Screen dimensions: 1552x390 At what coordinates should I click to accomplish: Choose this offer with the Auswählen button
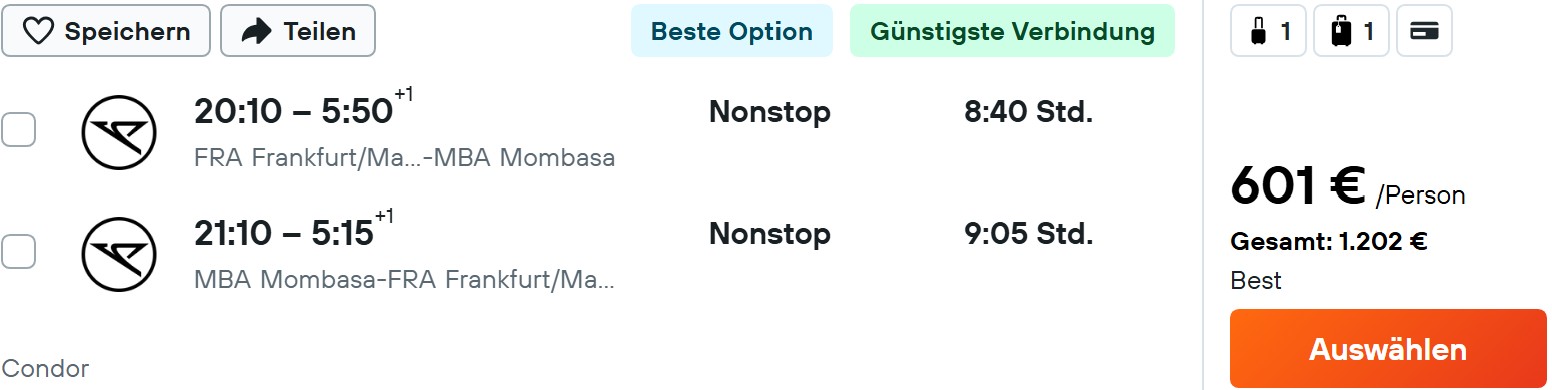(x=1388, y=349)
